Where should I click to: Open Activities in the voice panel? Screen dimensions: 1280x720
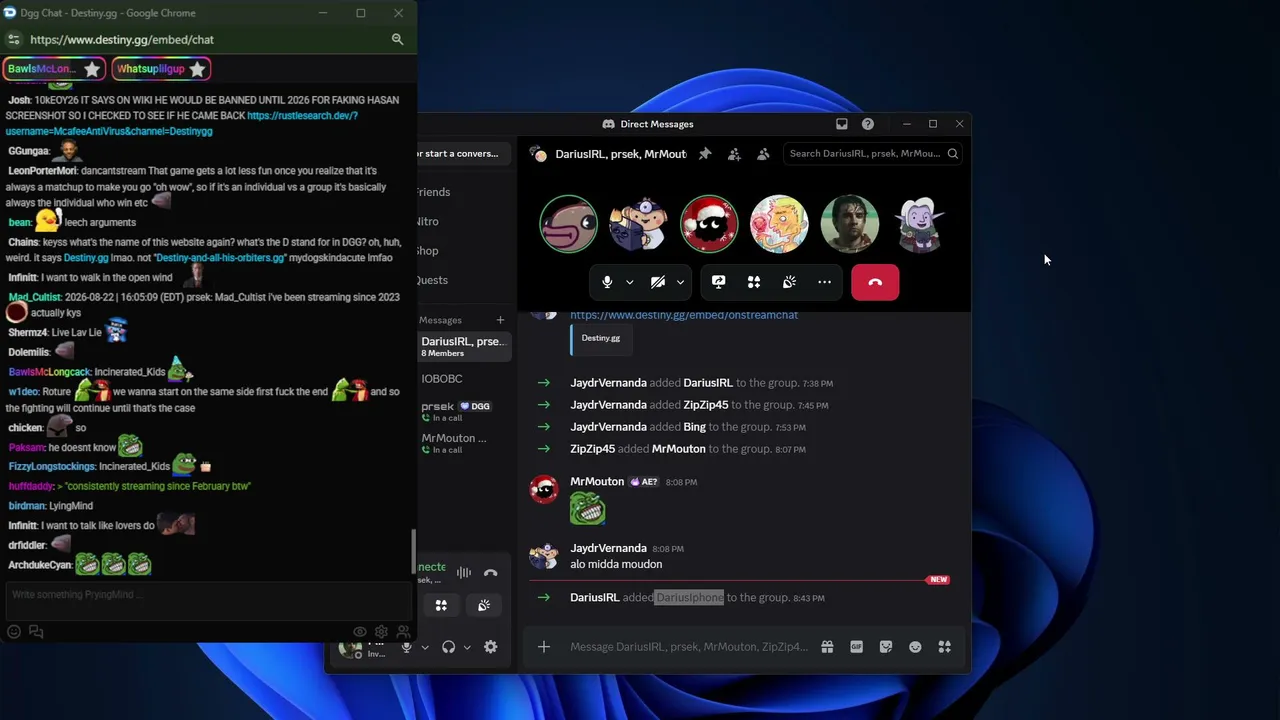pos(441,605)
